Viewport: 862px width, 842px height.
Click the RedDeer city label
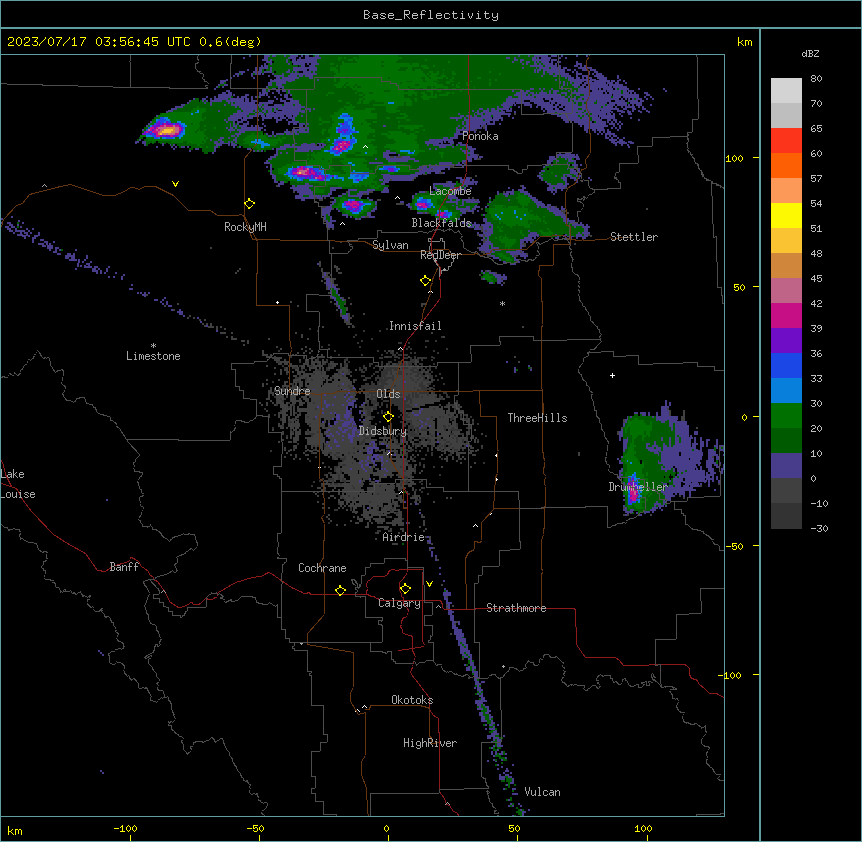click(x=440, y=255)
